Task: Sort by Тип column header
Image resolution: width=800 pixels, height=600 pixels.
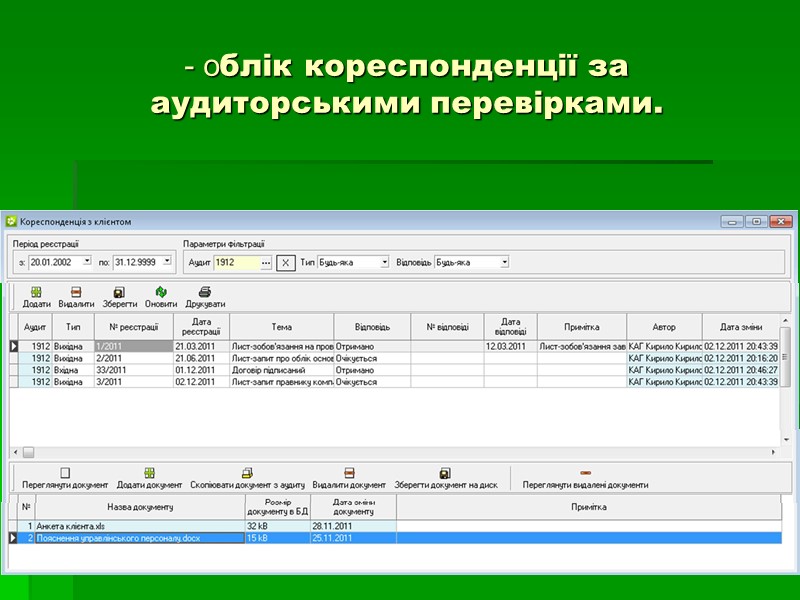Action: click(x=73, y=327)
